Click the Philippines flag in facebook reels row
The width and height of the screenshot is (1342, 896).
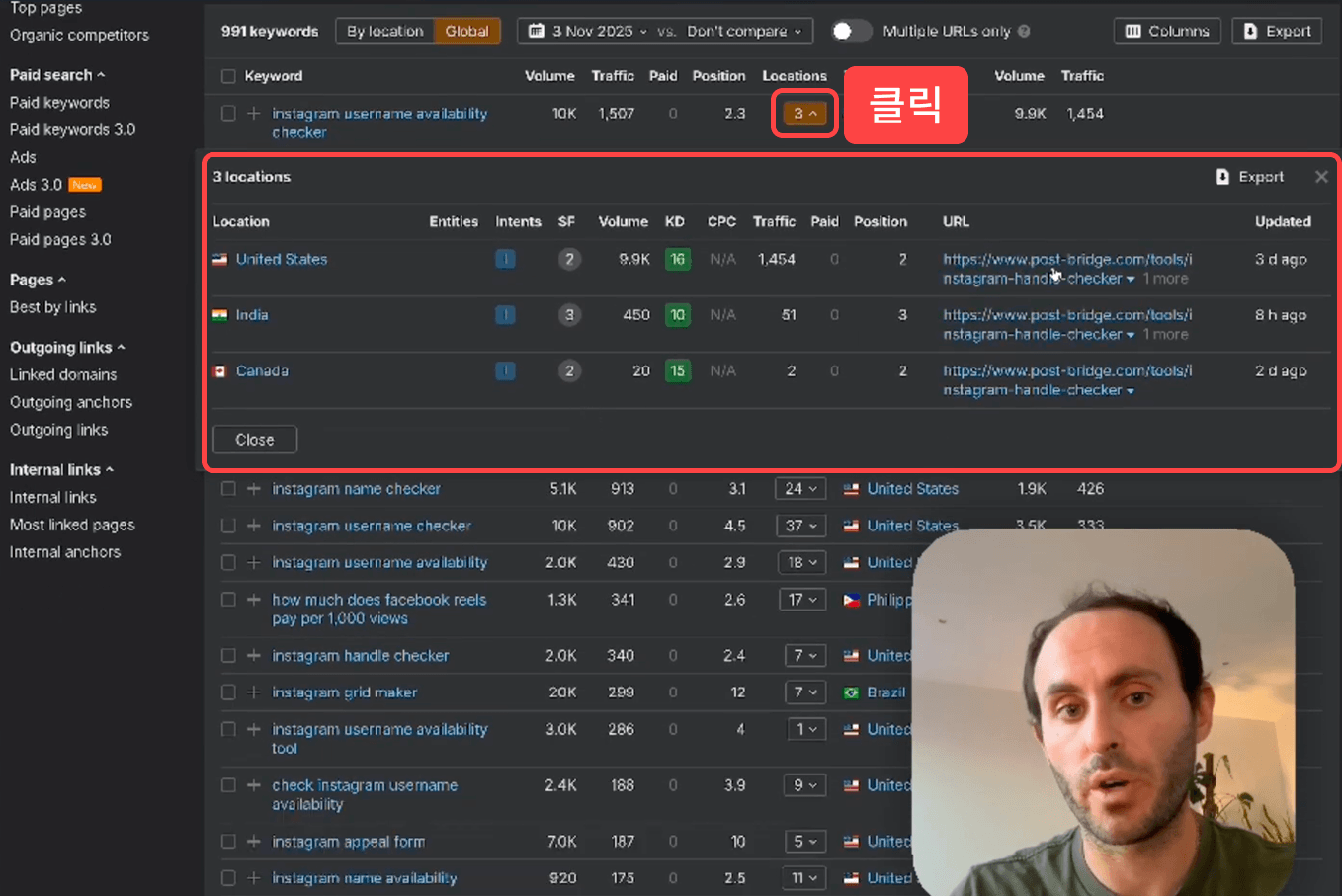pyautogui.click(x=851, y=600)
